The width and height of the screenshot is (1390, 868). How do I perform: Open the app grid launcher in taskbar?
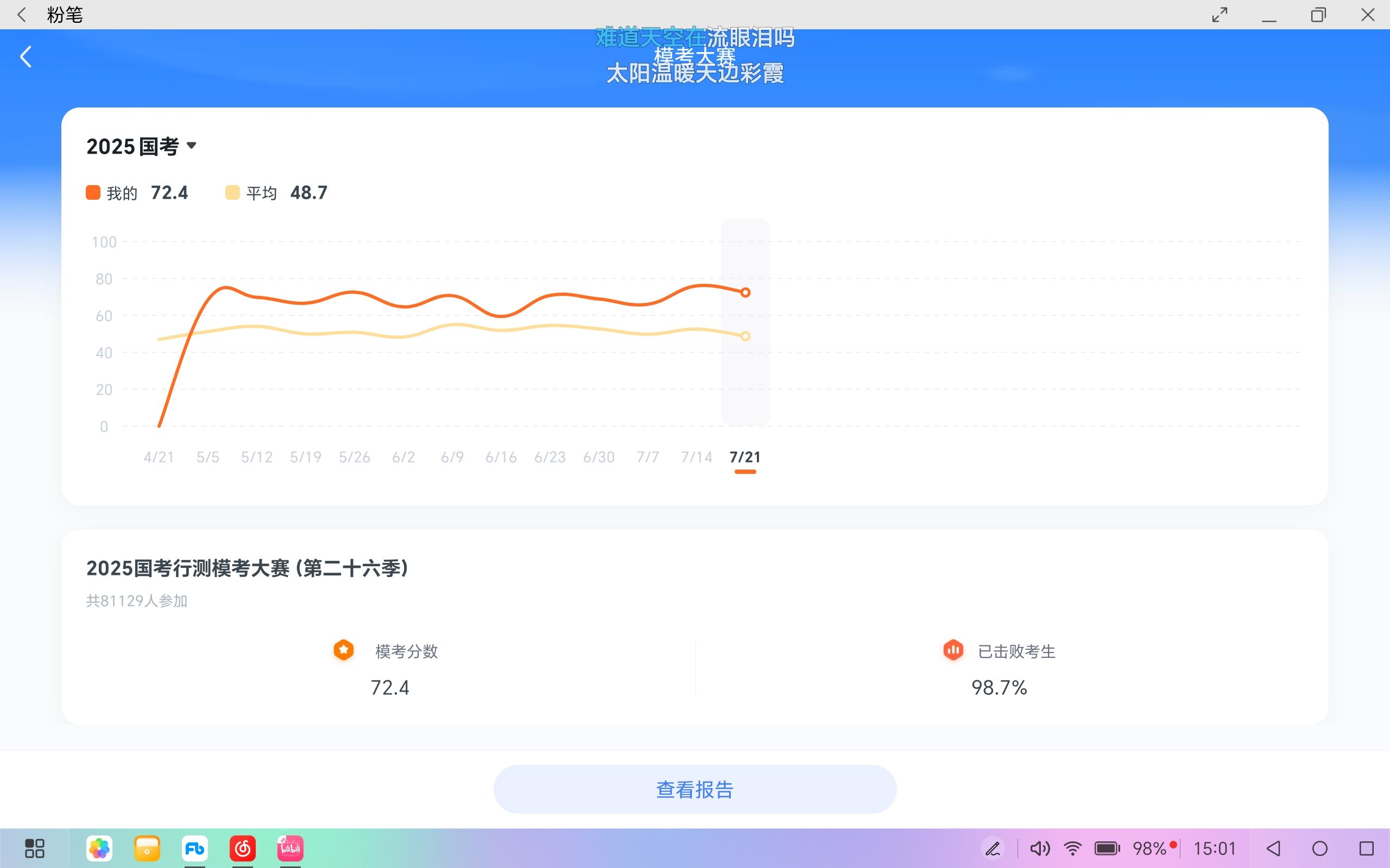click(34, 848)
